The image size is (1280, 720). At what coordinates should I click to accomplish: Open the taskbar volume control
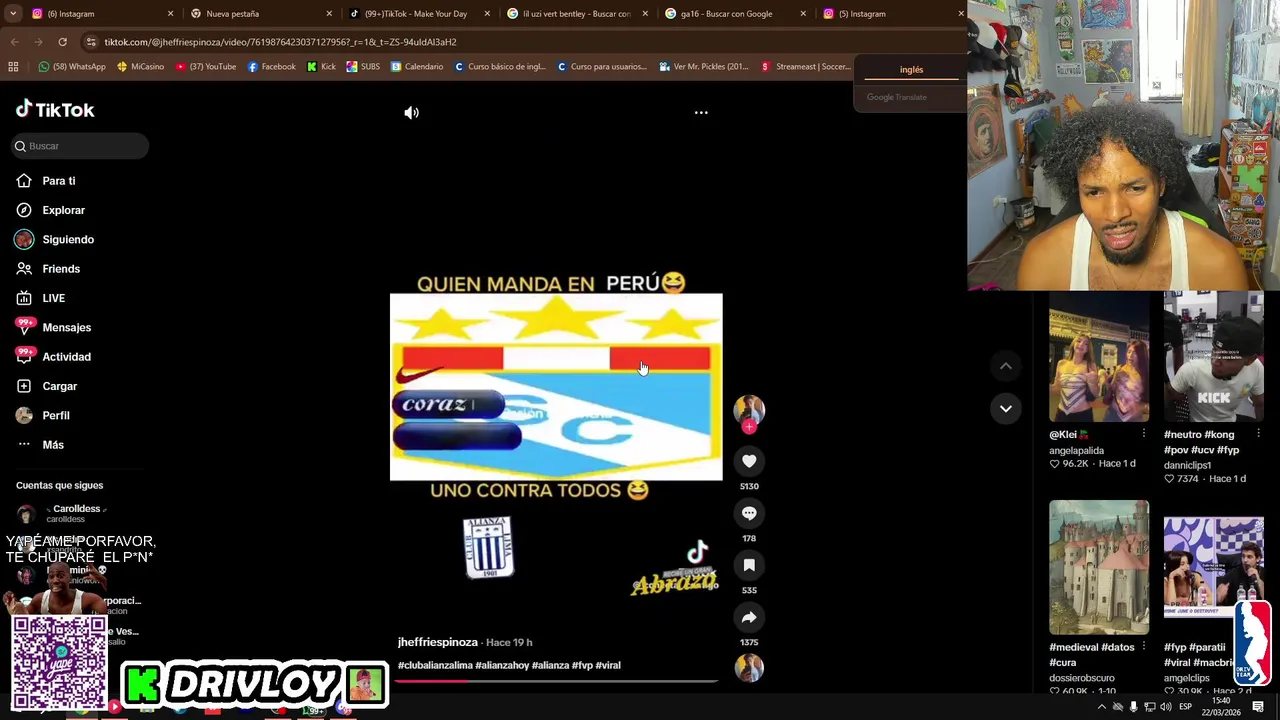point(1165,707)
